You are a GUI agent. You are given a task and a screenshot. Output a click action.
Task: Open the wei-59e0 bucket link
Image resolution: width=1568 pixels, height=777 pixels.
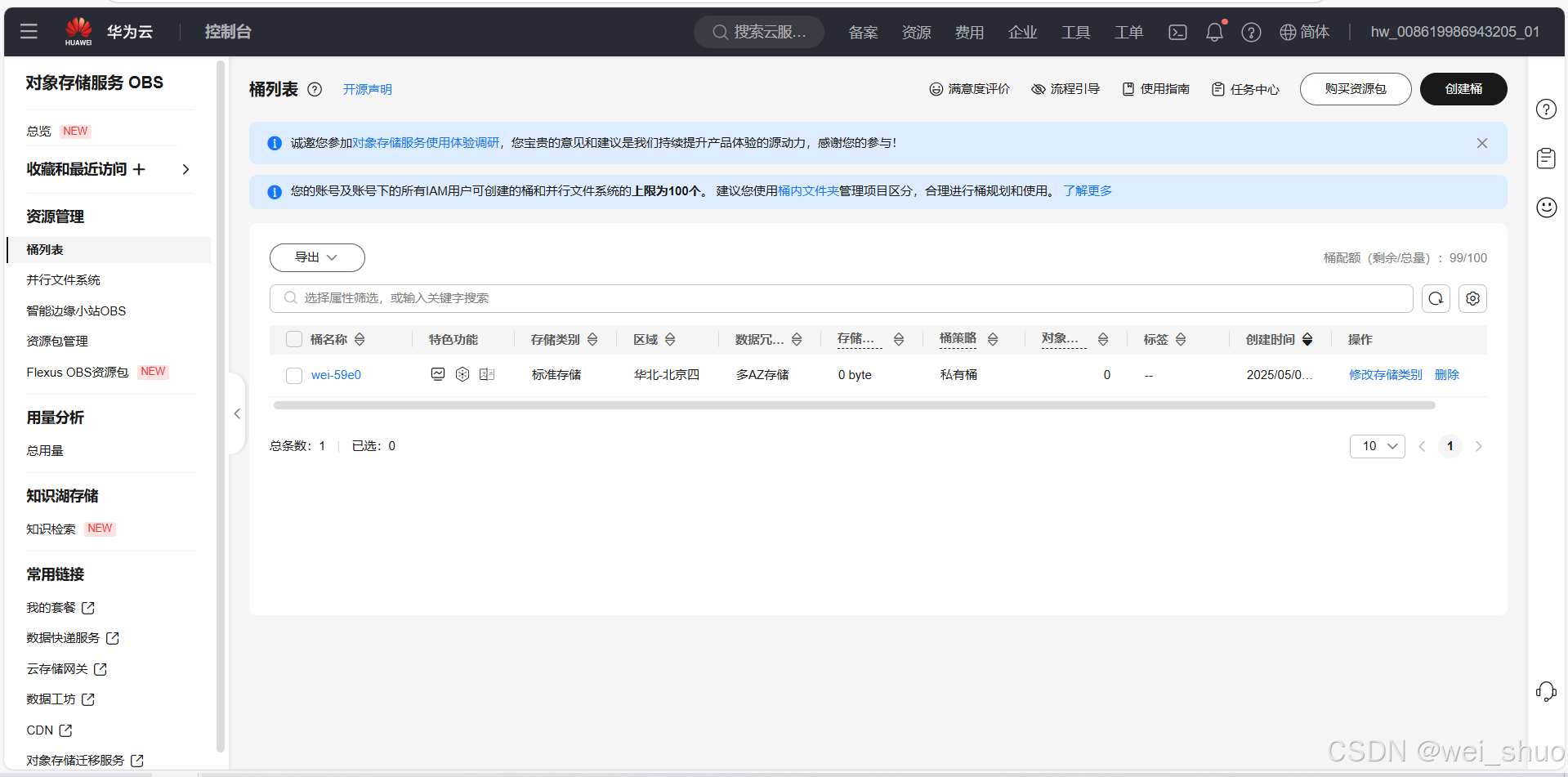(x=337, y=374)
